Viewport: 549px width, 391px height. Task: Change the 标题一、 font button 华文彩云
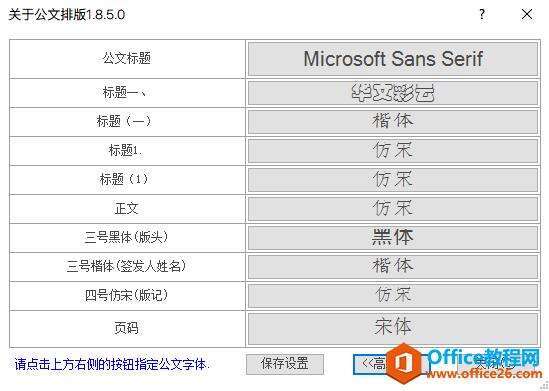(392, 93)
